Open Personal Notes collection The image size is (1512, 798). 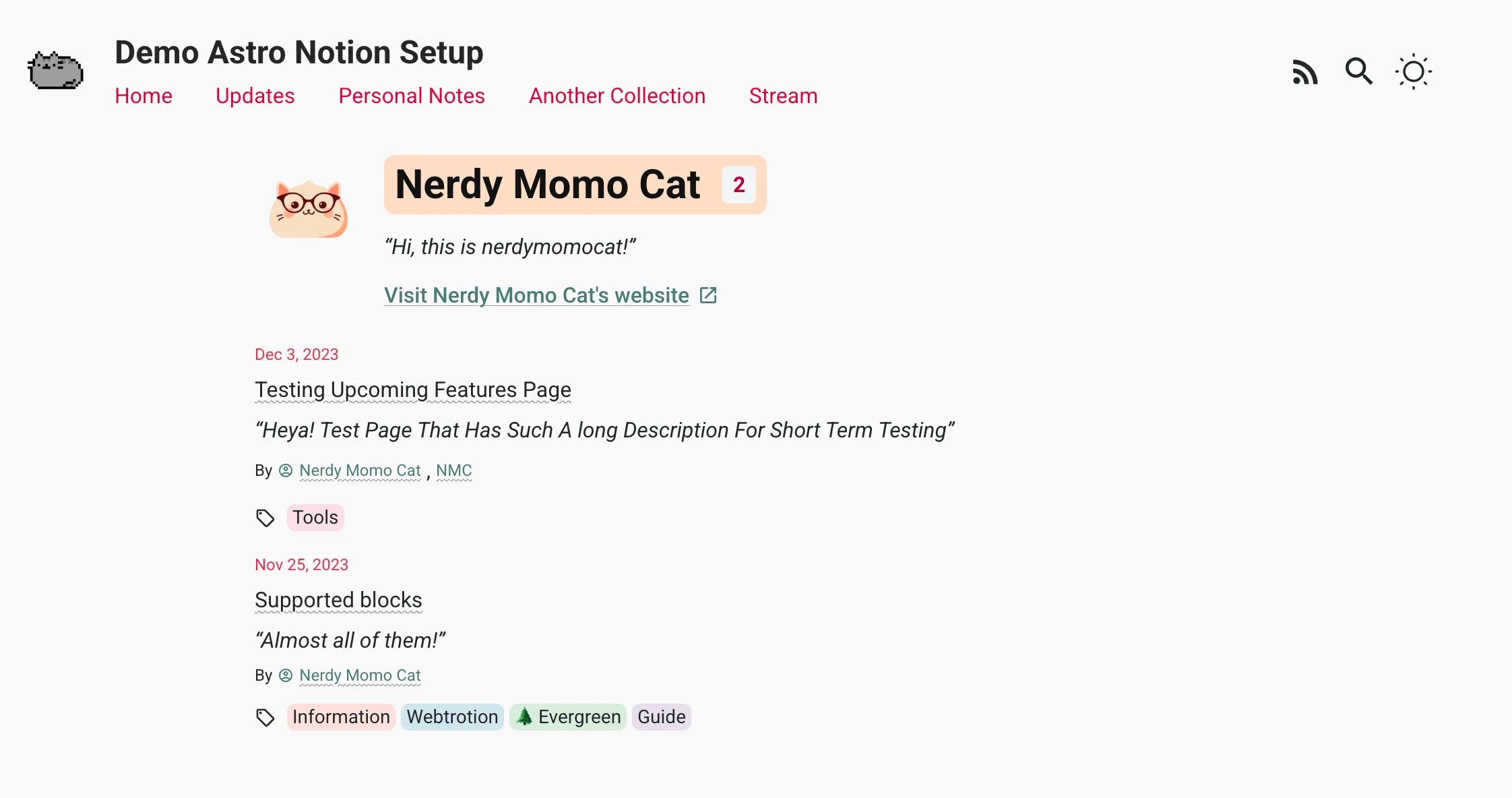(x=412, y=96)
